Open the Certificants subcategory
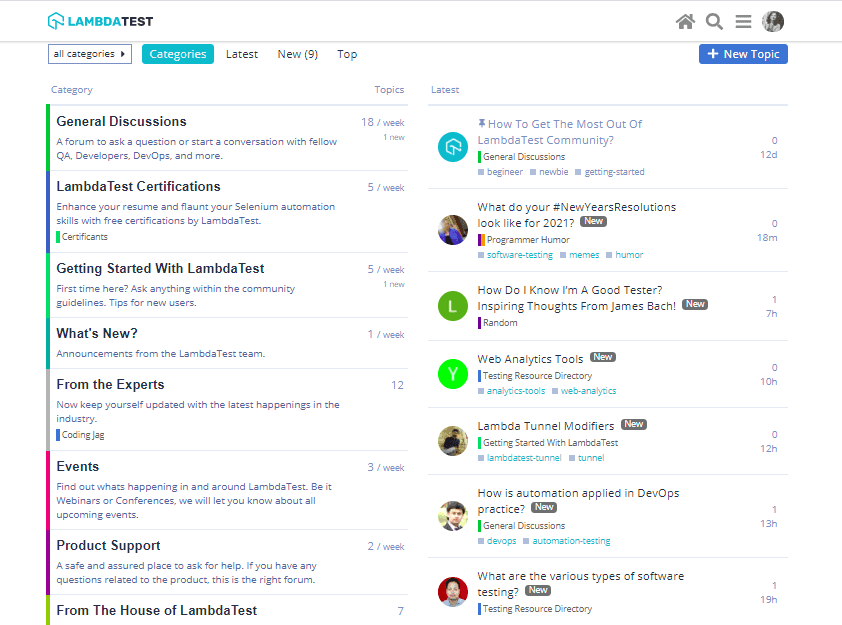Screen dimensions: 842x625 (x=82, y=237)
